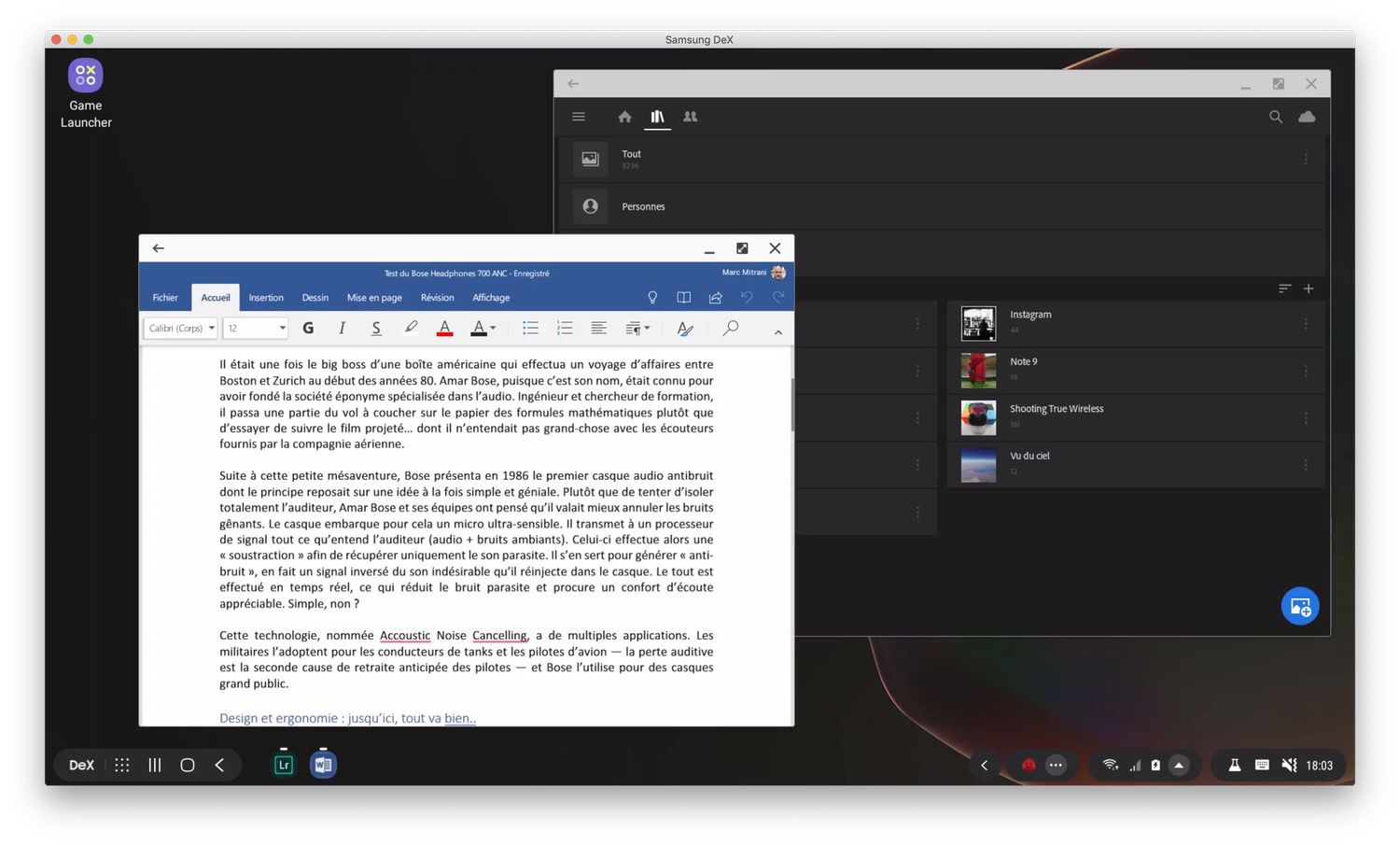Screen dimensions: 1400x845
Task: Open Lightroom cloud sync status
Action: coord(1307,117)
